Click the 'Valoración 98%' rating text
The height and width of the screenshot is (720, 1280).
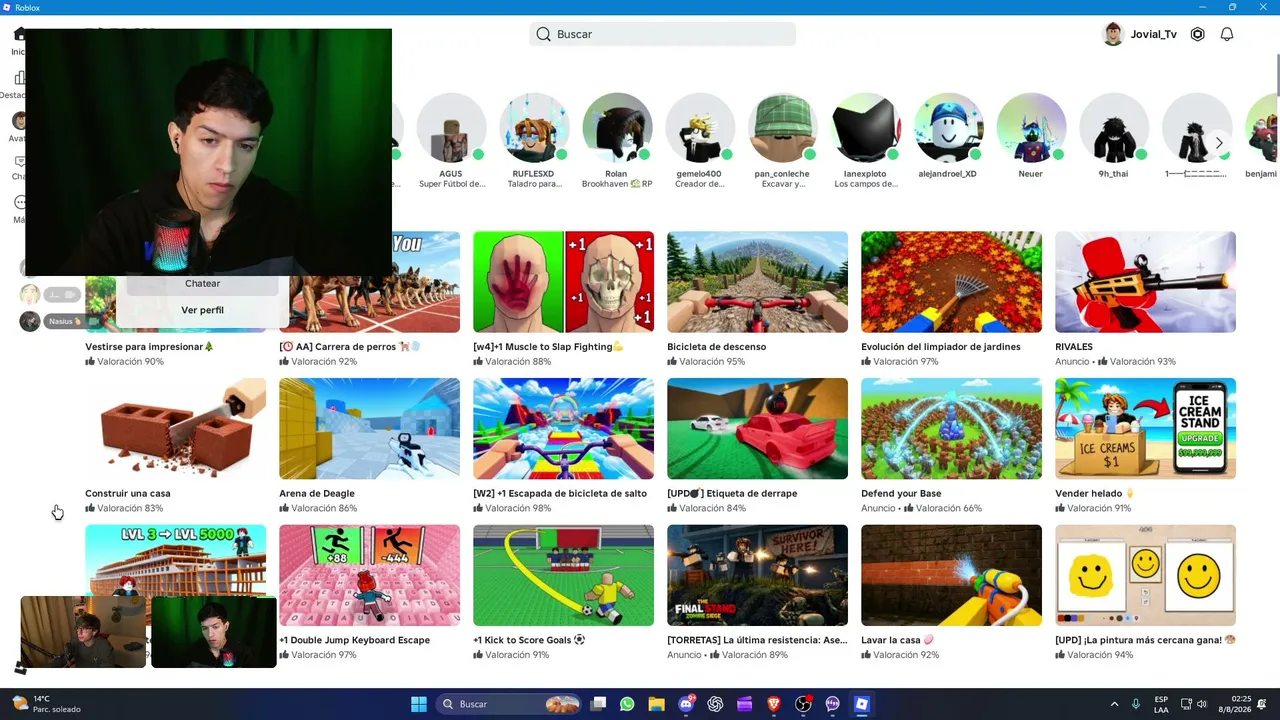click(518, 508)
